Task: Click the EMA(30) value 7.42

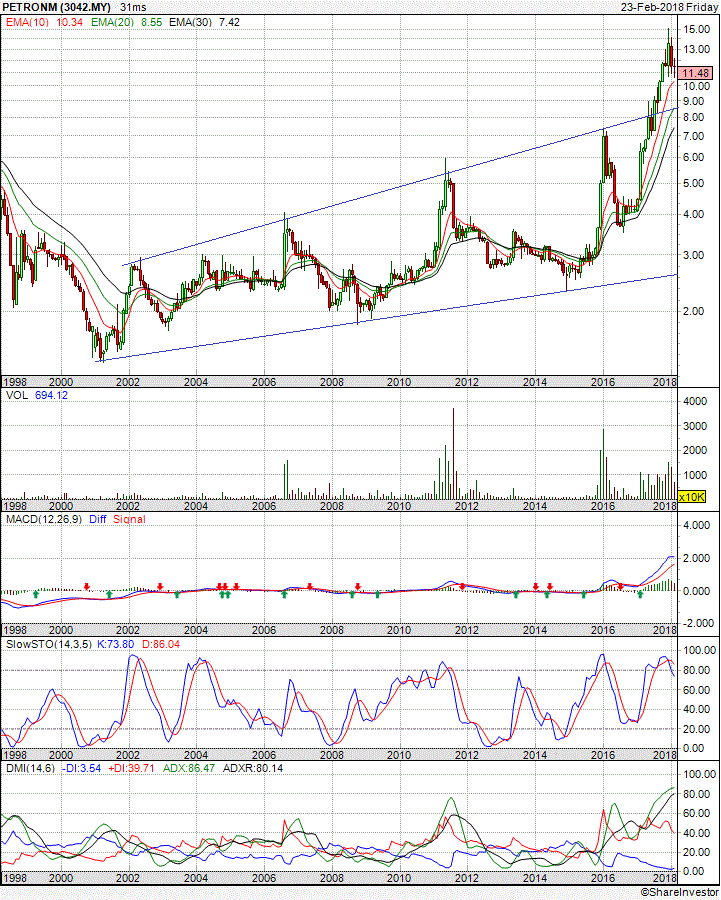Action: click(x=230, y=22)
